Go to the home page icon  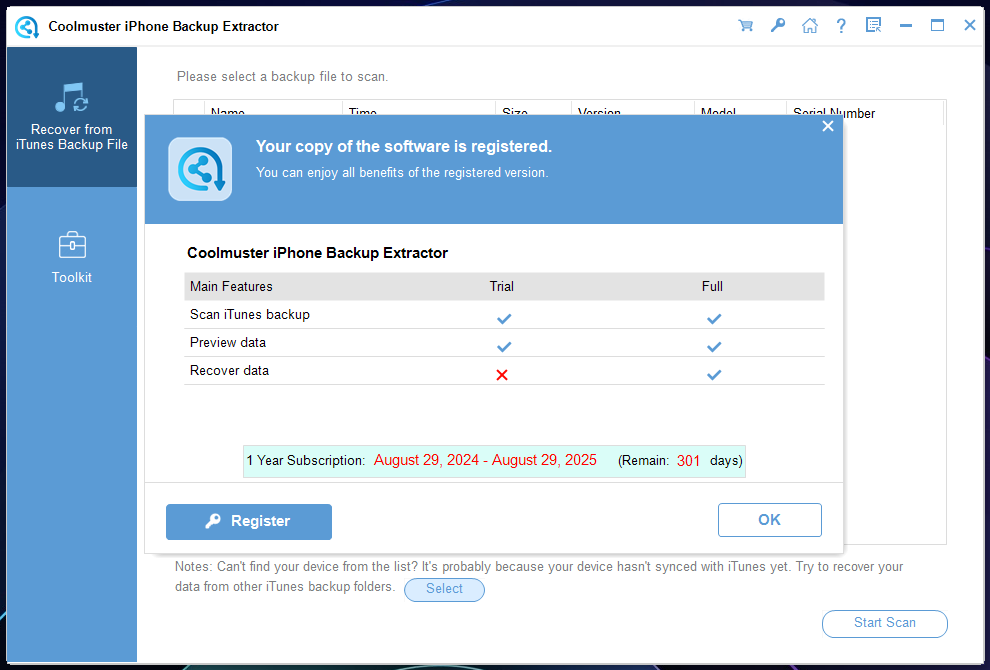pyautogui.click(x=809, y=26)
